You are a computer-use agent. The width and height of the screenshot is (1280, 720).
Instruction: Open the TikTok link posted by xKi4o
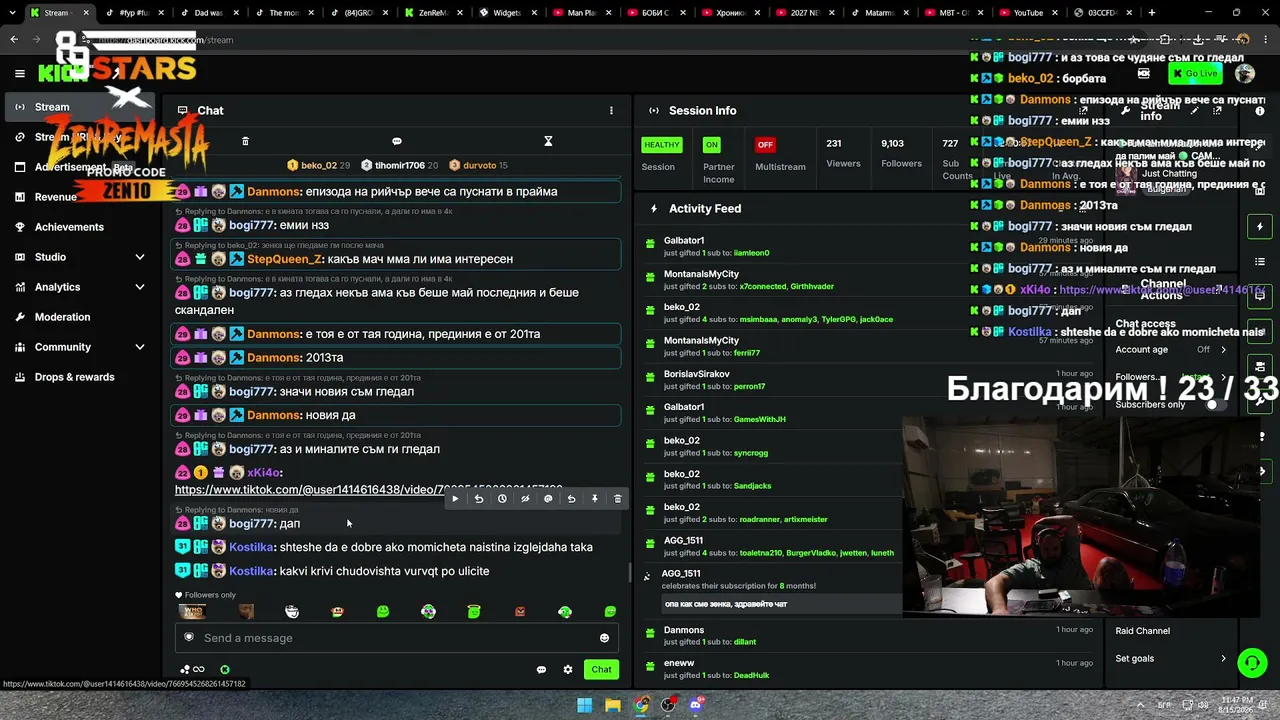tap(368, 490)
